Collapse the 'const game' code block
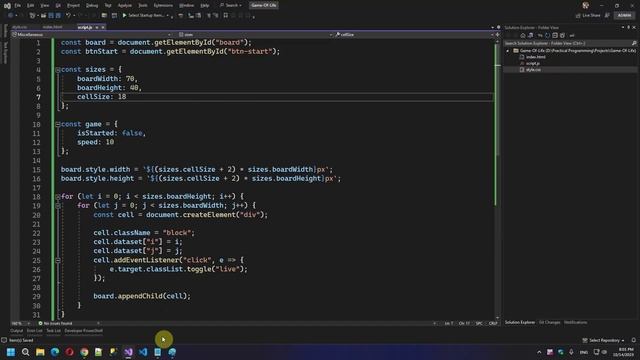Screen dimensions: 640x360 coord(58,124)
